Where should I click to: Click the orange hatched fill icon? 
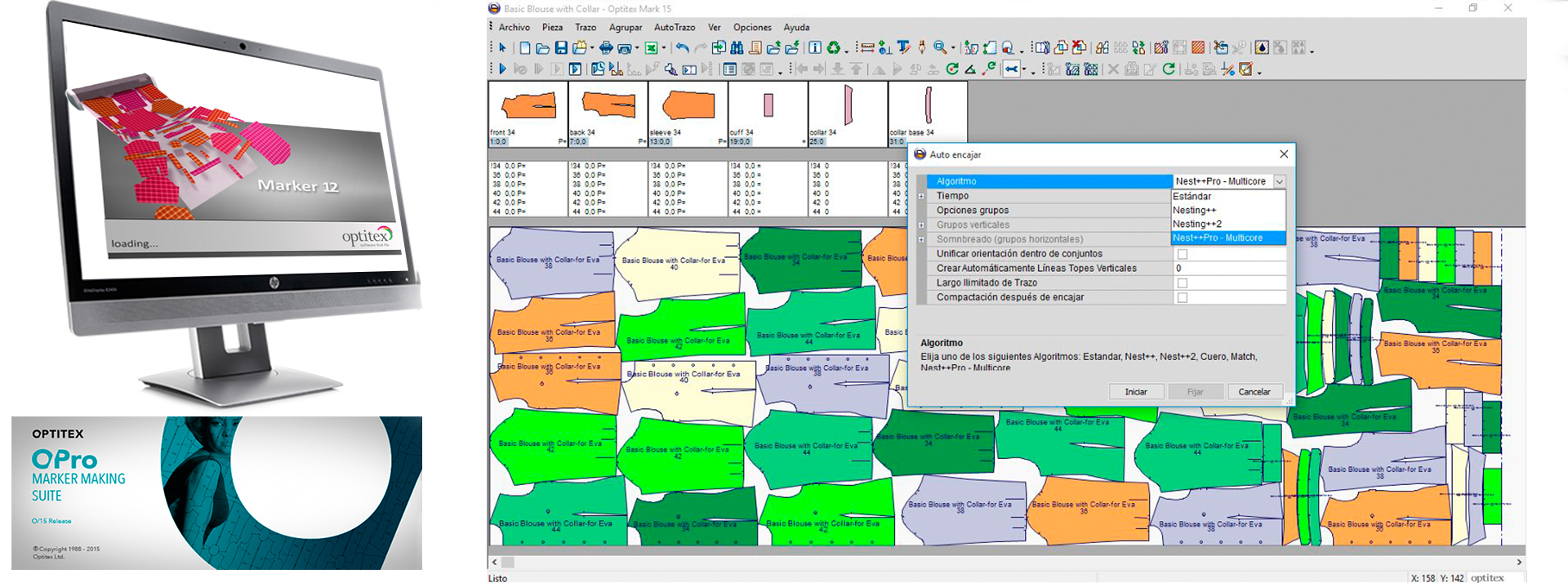coord(1198,48)
